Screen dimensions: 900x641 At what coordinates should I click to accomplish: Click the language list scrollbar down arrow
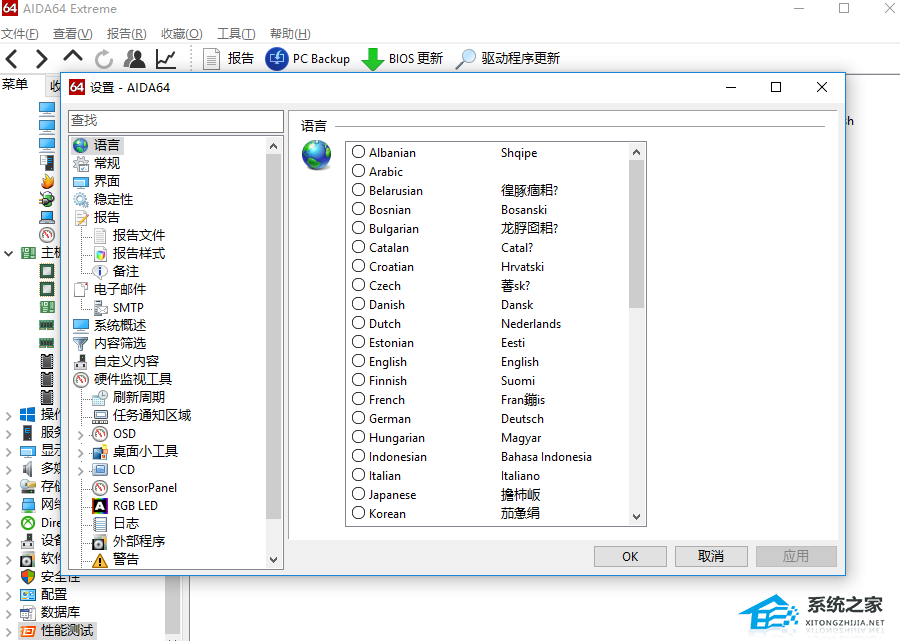(636, 516)
